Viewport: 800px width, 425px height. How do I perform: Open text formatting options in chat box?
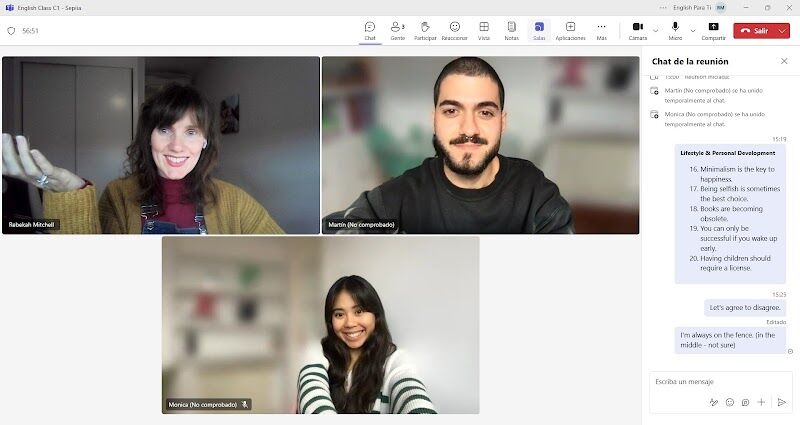(x=714, y=402)
